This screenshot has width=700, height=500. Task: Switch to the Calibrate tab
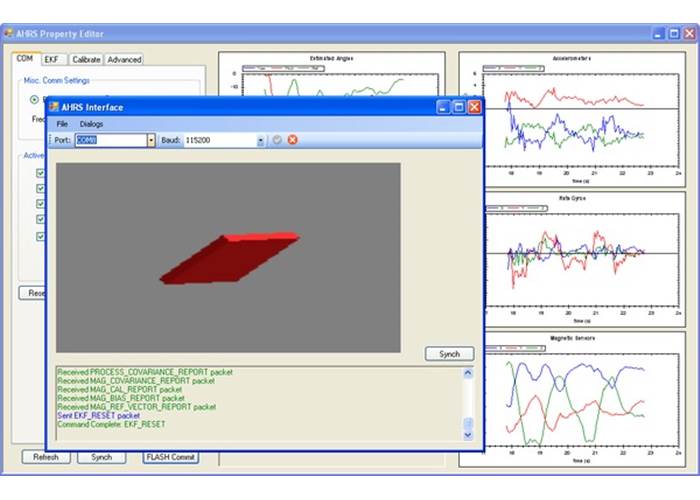pos(85,60)
